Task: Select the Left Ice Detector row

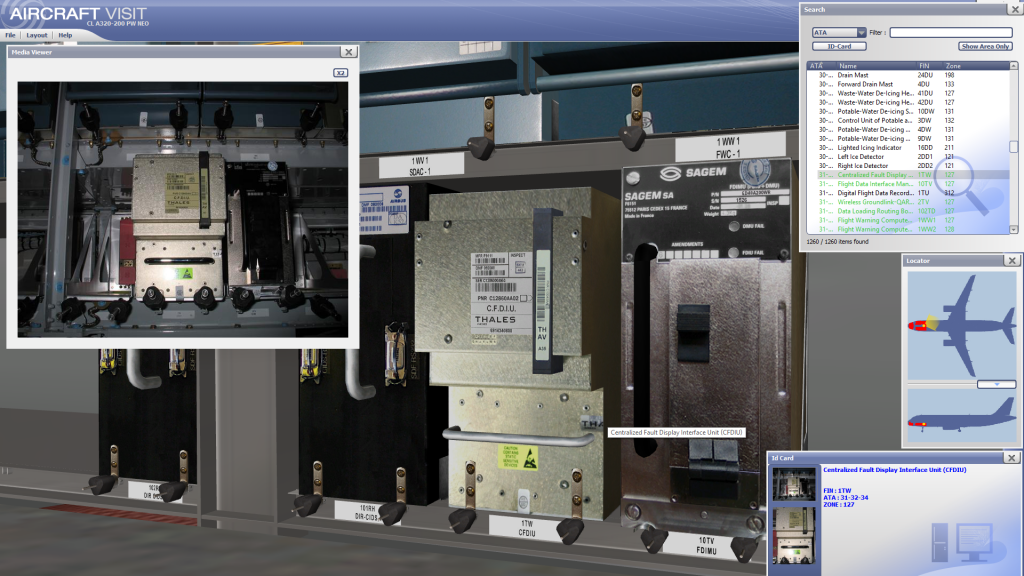Action: pyautogui.click(x=908, y=157)
